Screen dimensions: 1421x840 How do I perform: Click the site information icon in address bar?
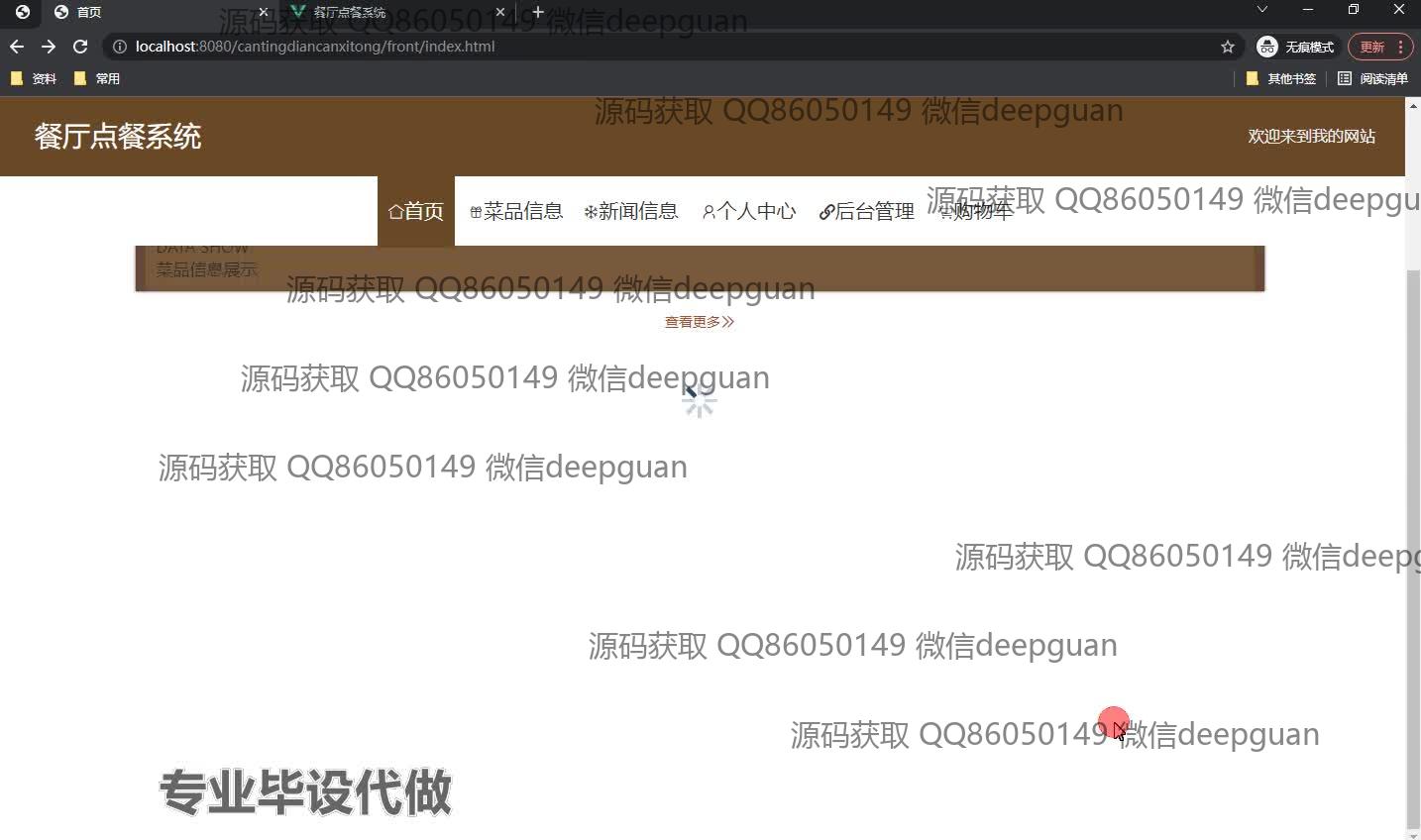click(120, 47)
